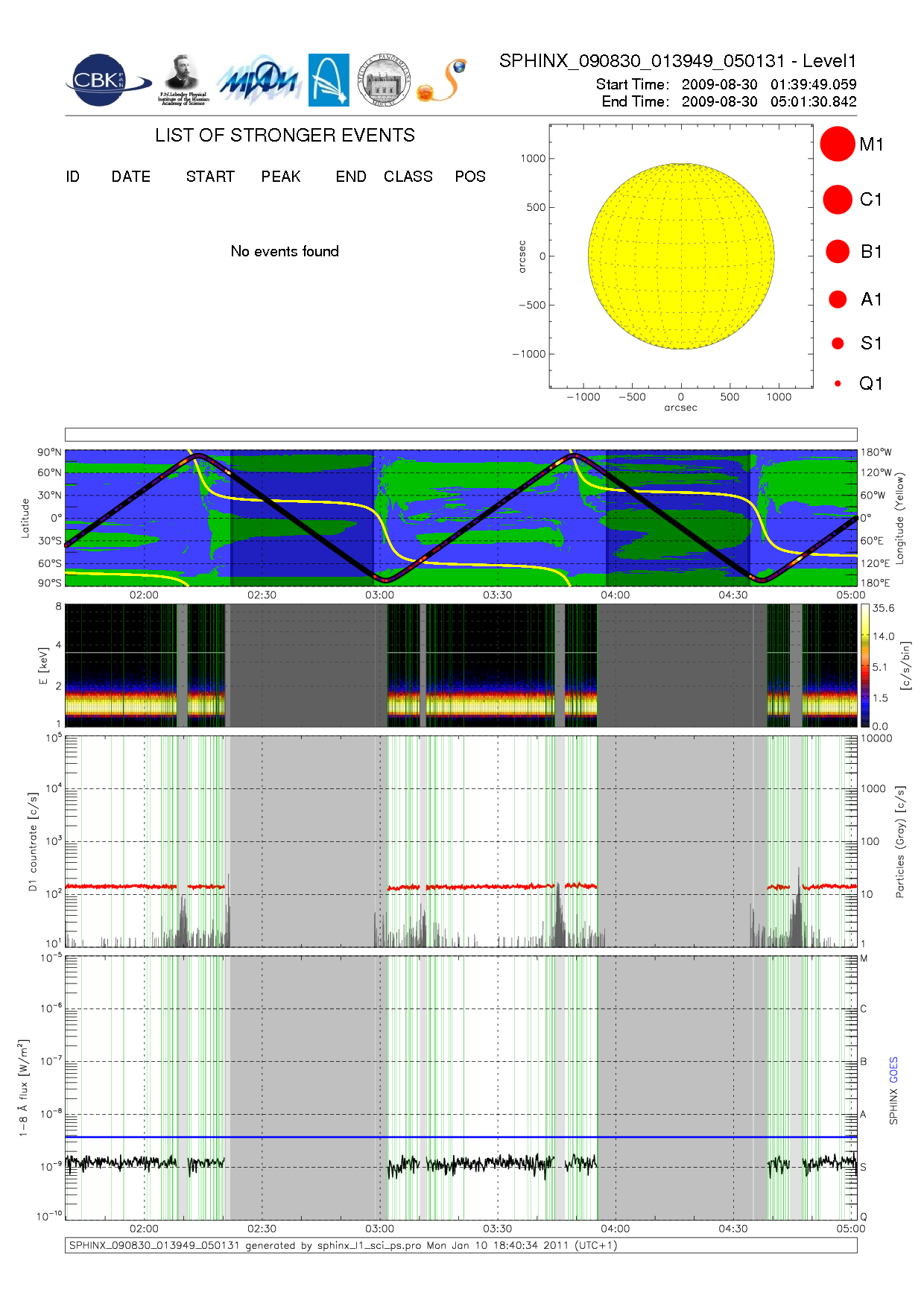Open the blue MIFI wave logo
Image resolution: width=924 pixels, height=1307 pixels.
(x=259, y=80)
